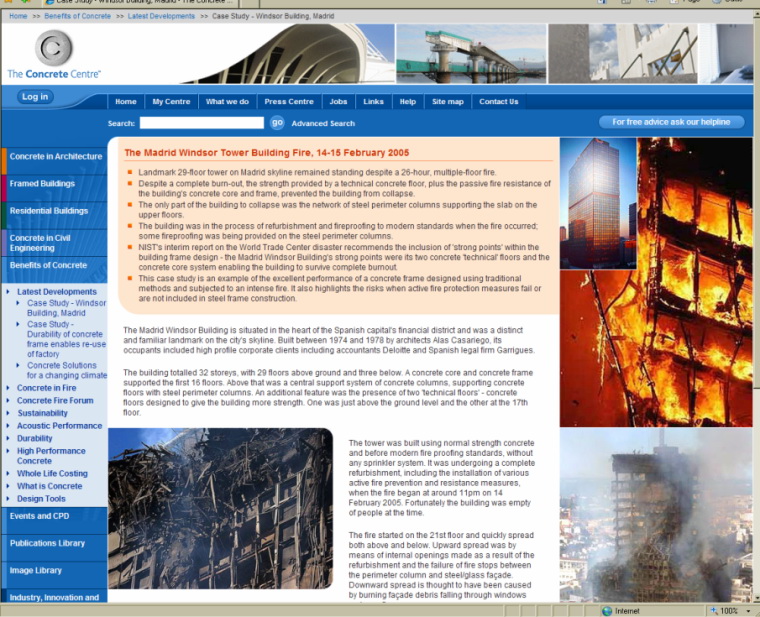Open Whole Life Costing sidebar link
The width and height of the screenshot is (760, 617).
point(52,474)
